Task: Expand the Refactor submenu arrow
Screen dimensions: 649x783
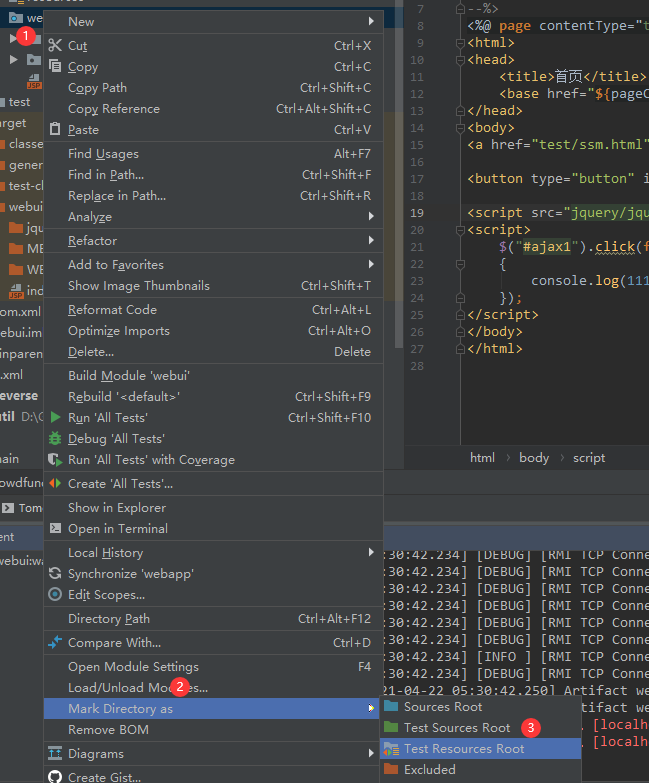Action: [371, 240]
